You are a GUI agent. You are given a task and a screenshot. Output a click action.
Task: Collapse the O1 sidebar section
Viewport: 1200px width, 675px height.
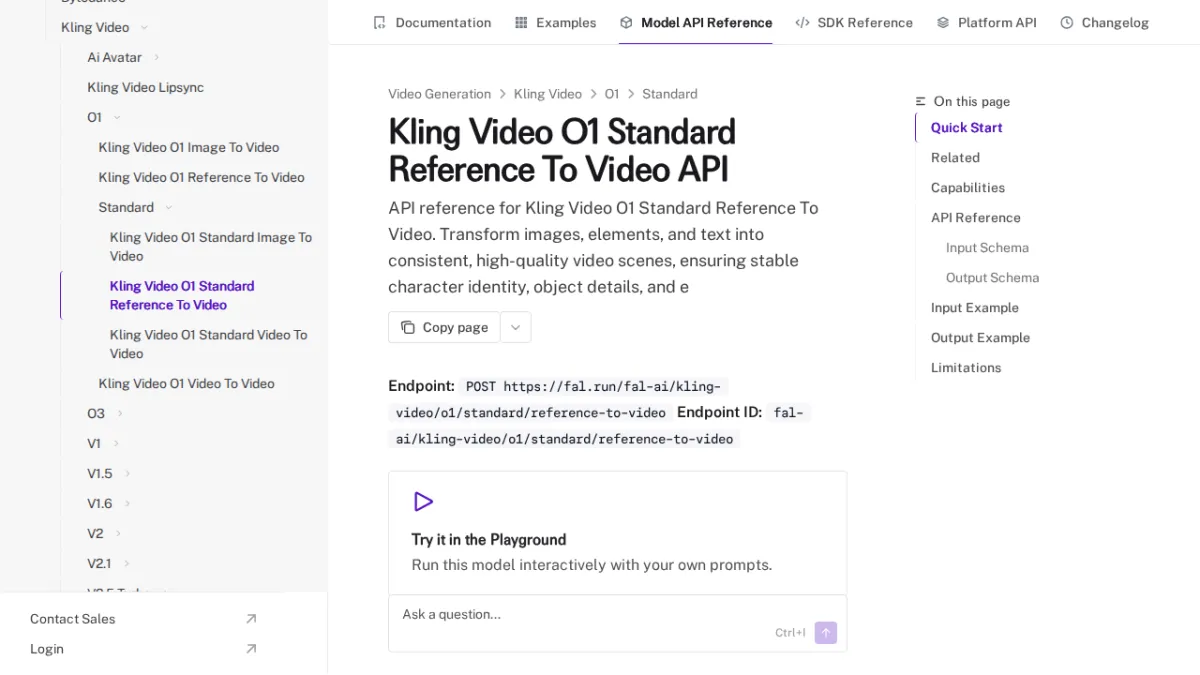pos(117,117)
